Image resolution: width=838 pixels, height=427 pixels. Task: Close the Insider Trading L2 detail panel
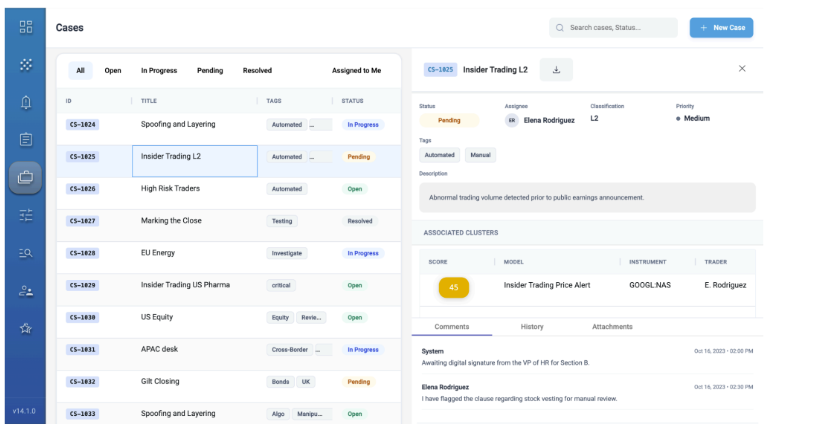[742, 68]
